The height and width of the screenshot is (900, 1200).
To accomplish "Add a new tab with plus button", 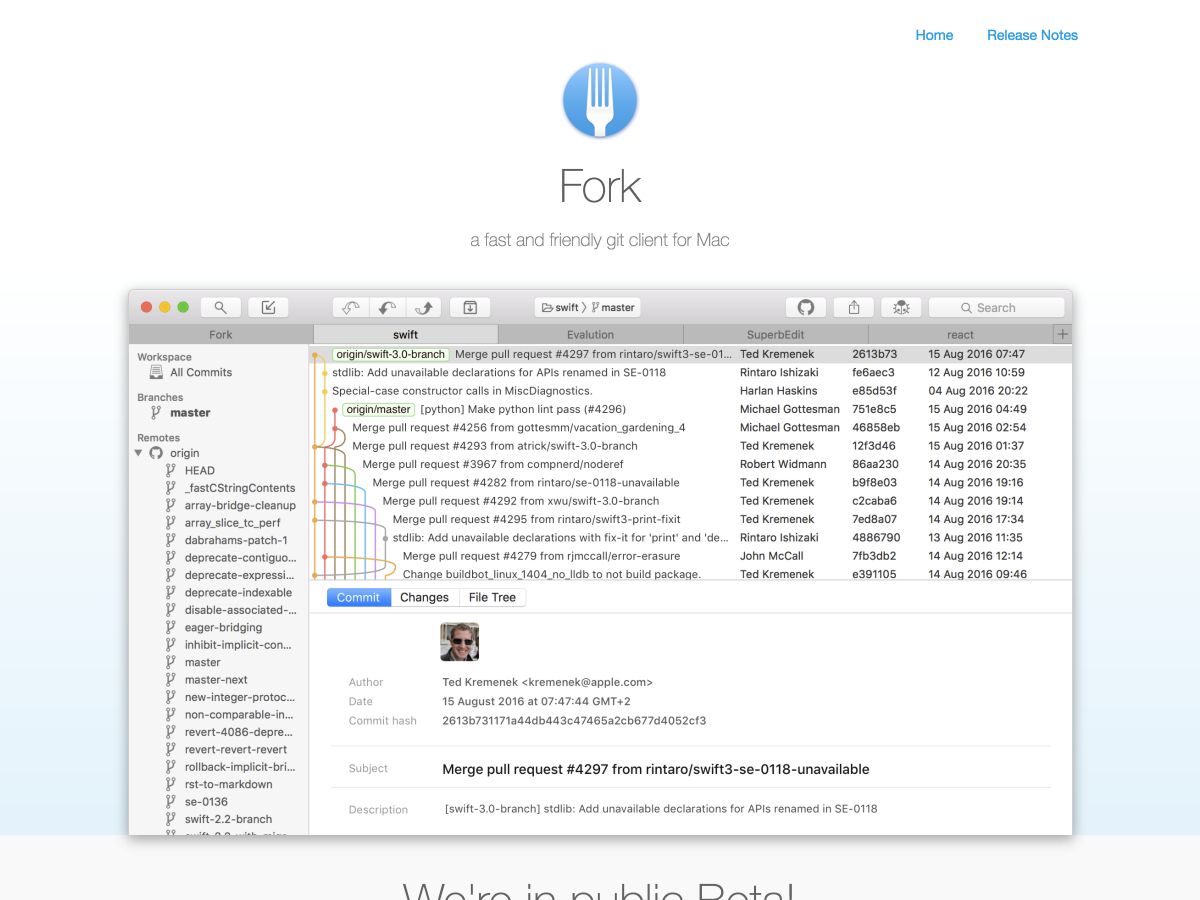I will coord(1063,334).
